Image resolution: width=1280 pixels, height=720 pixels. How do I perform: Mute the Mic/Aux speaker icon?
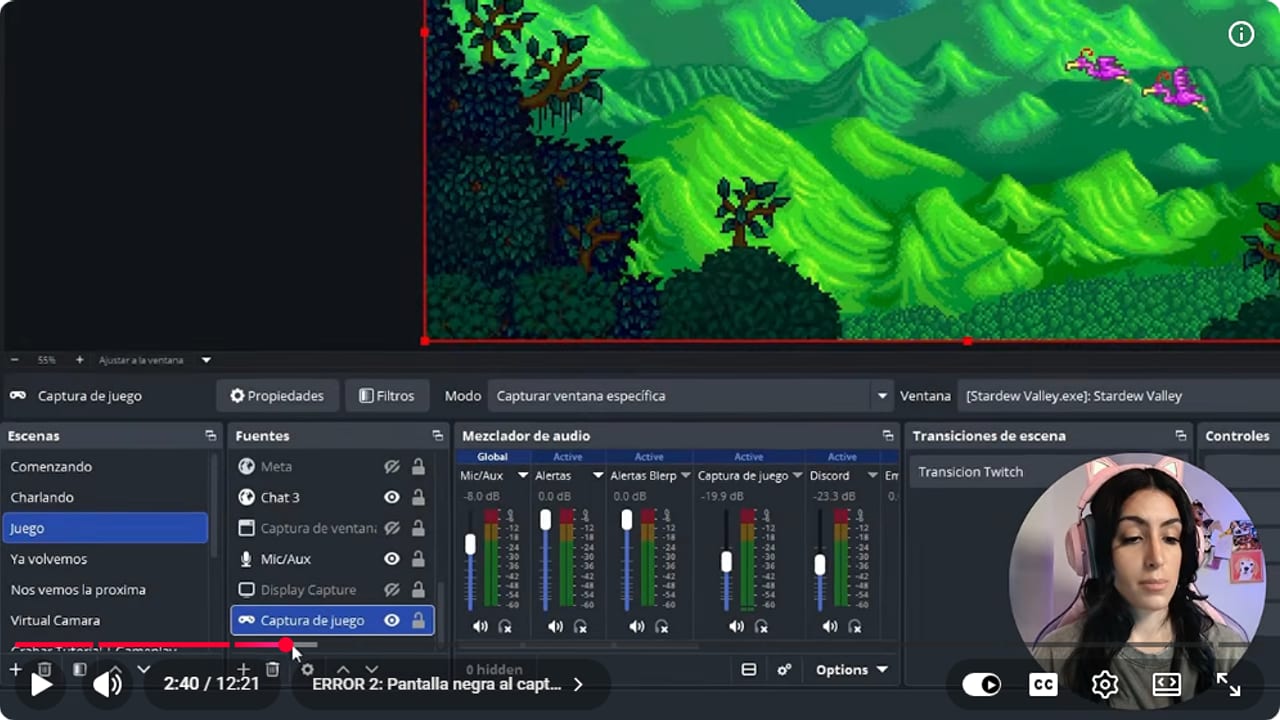coord(480,627)
